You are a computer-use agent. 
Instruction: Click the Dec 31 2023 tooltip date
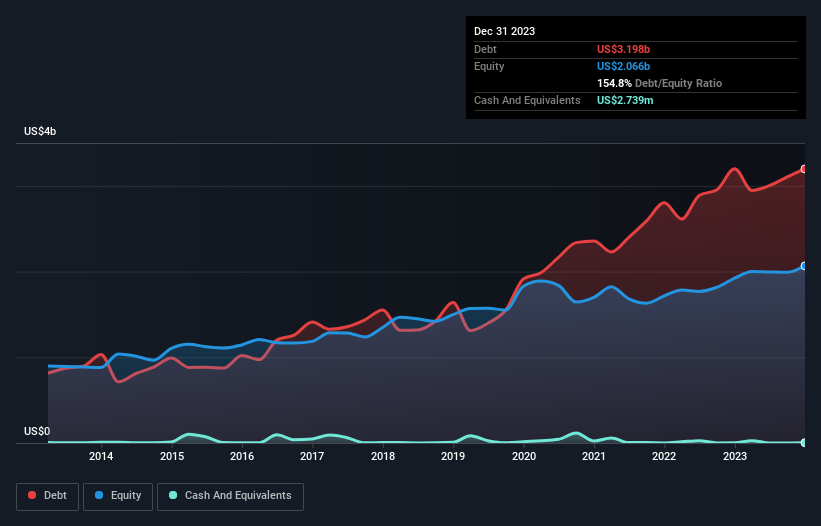point(504,31)
